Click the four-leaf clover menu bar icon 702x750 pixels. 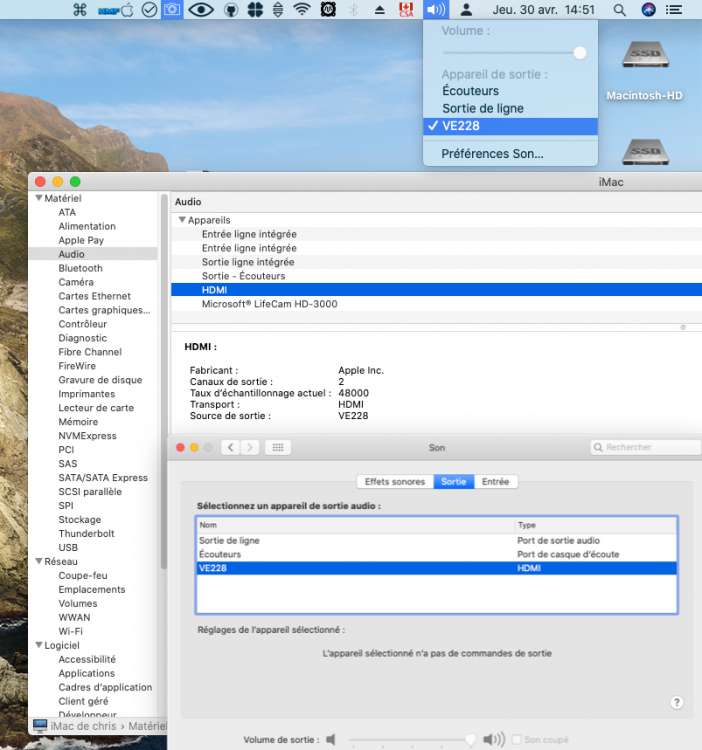(255, 10)
